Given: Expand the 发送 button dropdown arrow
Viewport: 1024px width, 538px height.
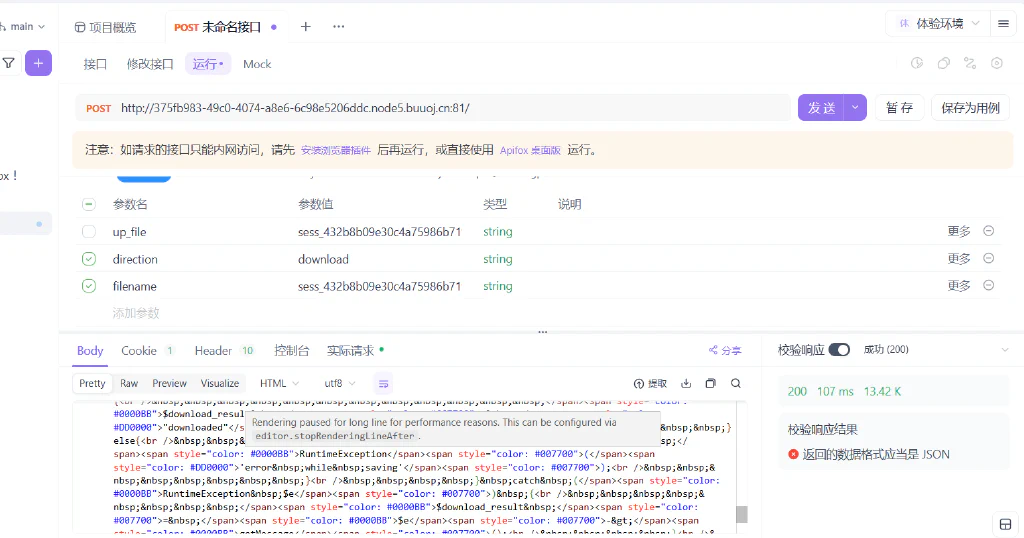Looking at the screenshot, I should coord(855,108).
